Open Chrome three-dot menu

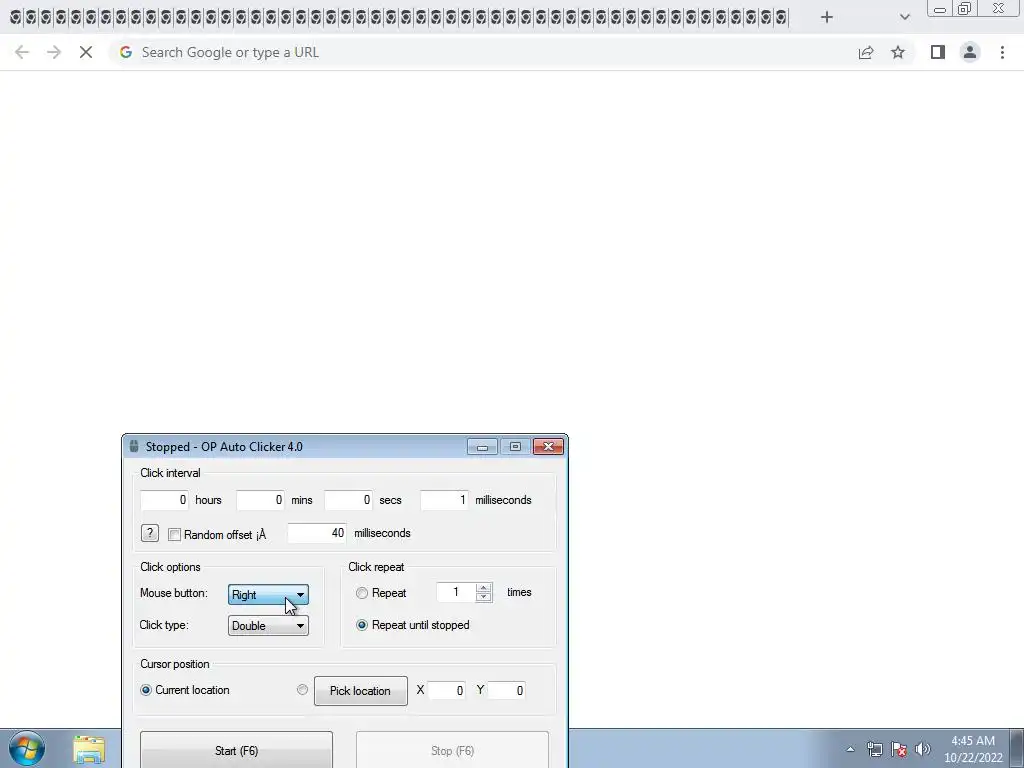click(1002, 52)
